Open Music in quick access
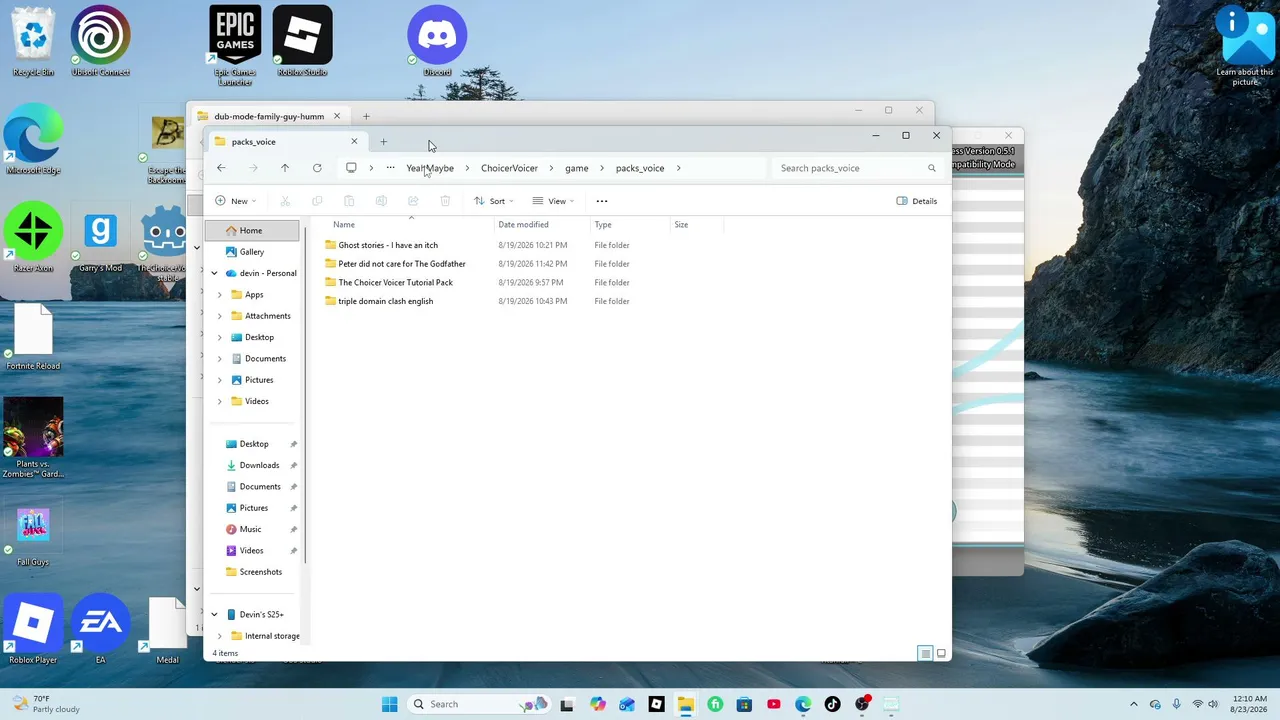 (x=252, y=529)
